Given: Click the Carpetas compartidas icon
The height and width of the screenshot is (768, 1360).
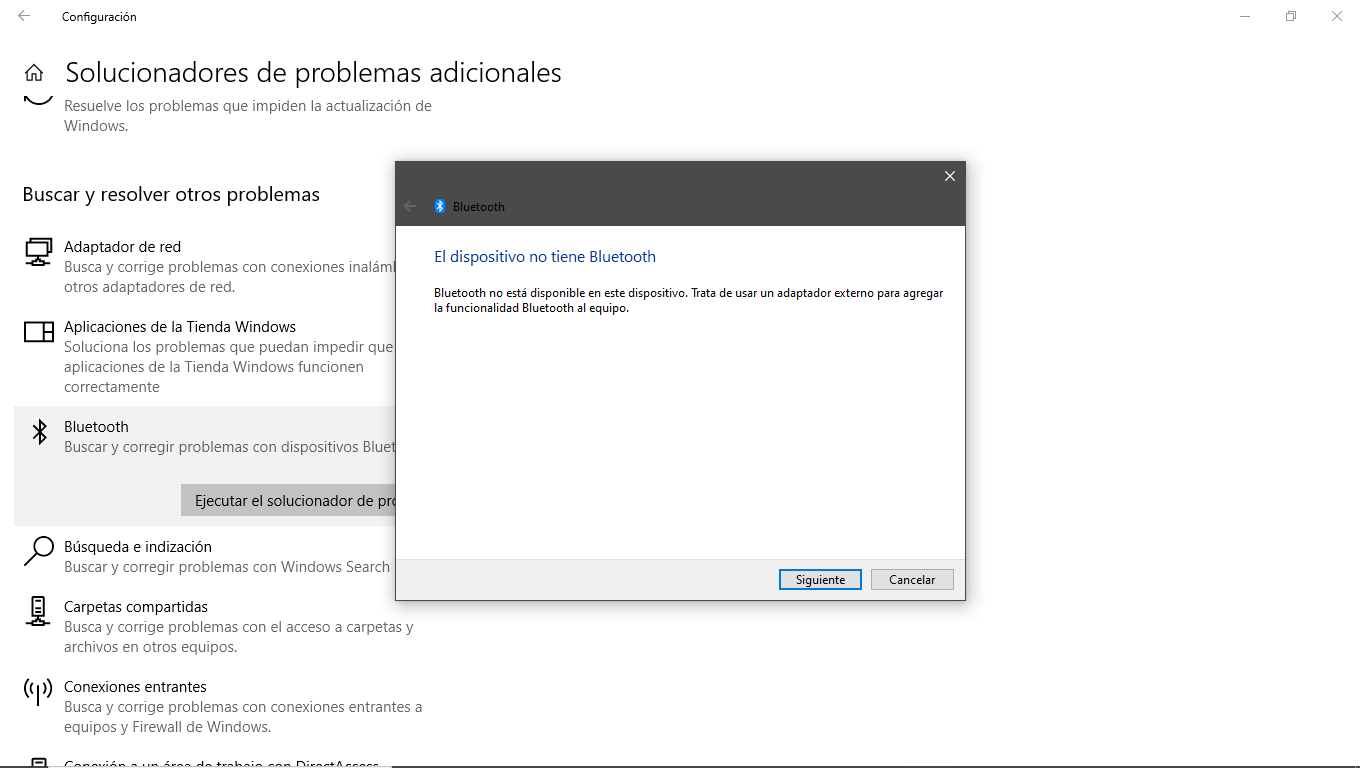Looking at the screenshot, I should coord(38,611).
